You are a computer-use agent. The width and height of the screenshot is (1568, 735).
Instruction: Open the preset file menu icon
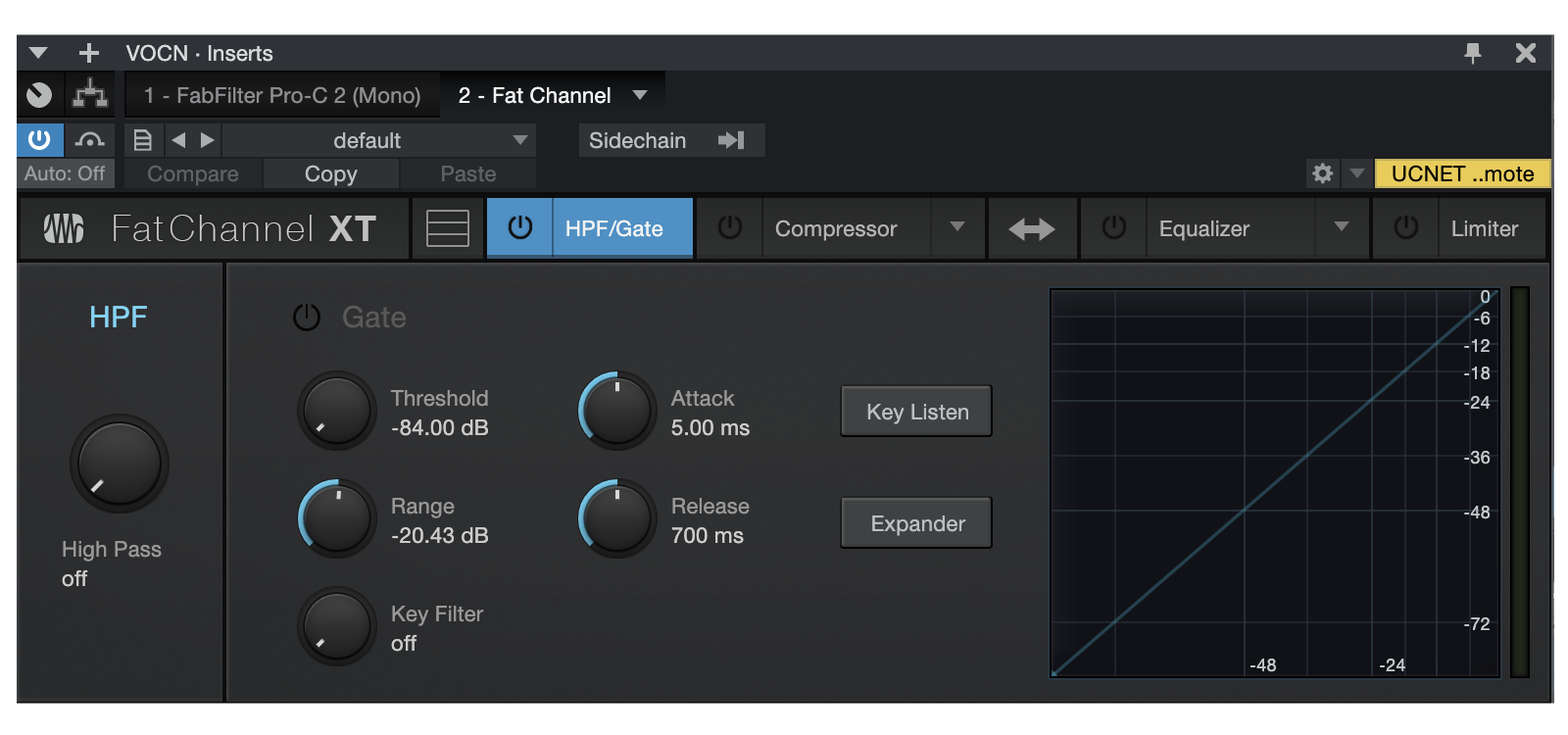point(143,140)
